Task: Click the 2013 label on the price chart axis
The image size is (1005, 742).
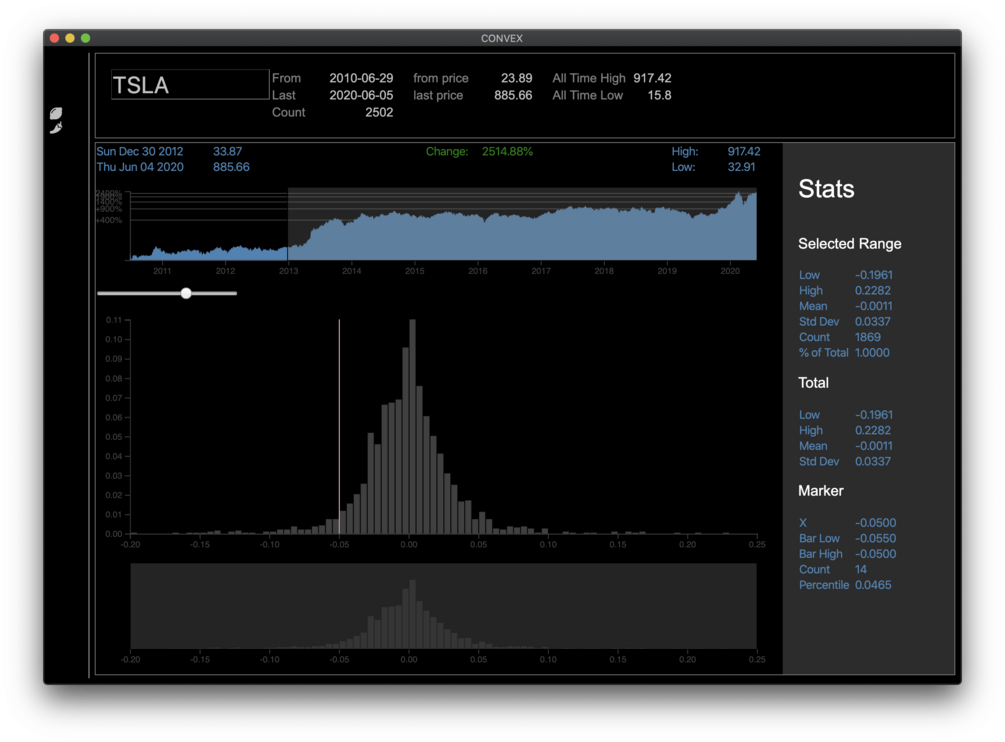Action: tap(288, 271)
